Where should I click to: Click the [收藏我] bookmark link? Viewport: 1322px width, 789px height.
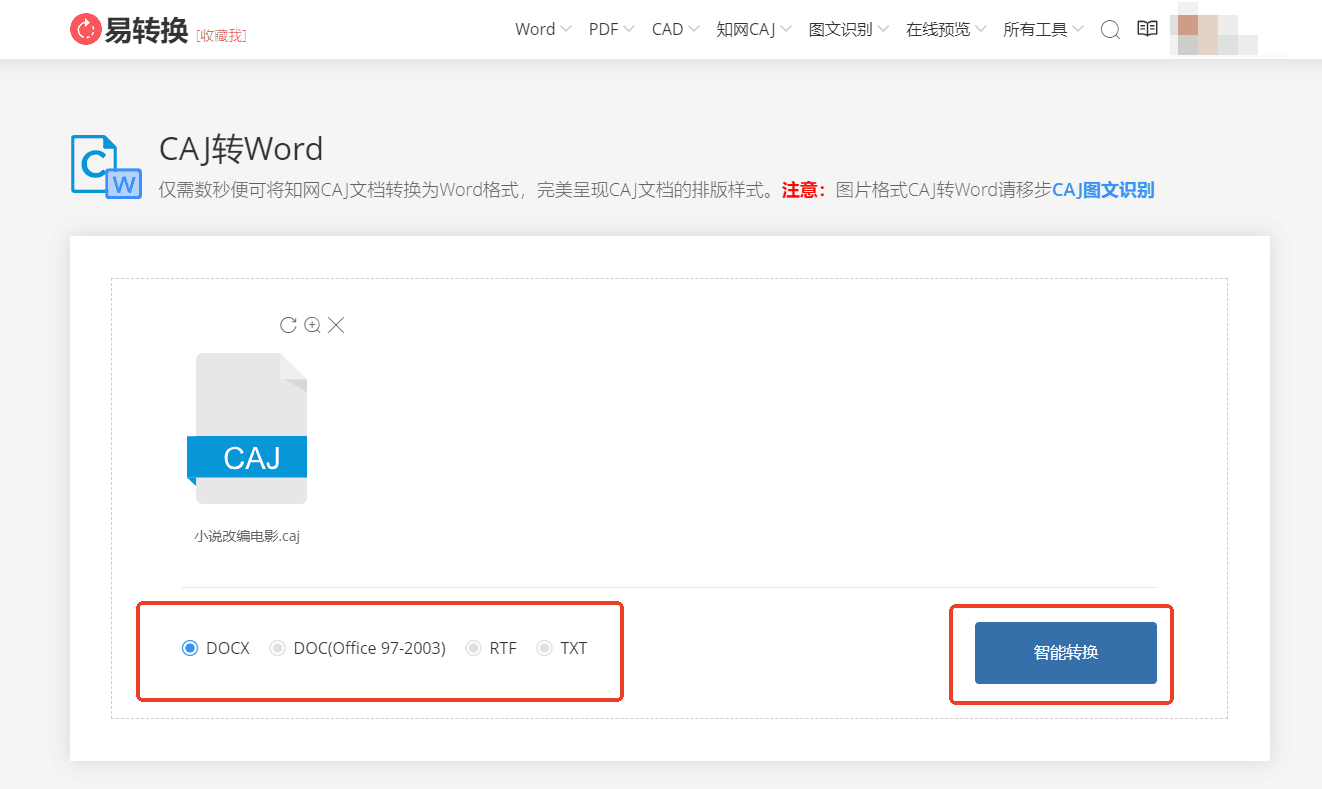click(x=220, y=33)
